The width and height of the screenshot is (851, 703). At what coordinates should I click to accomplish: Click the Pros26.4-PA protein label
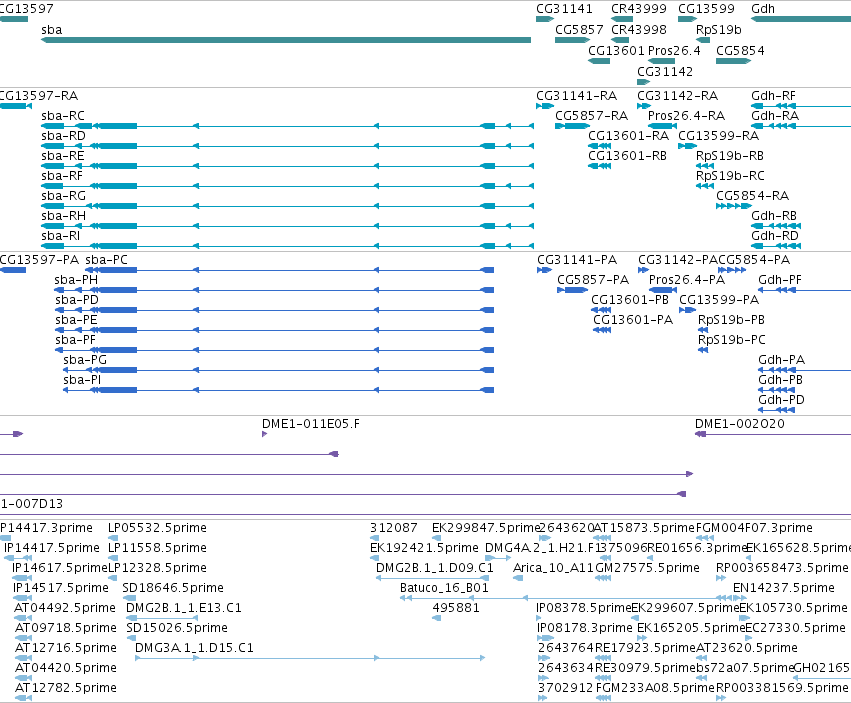pos(687,280)
